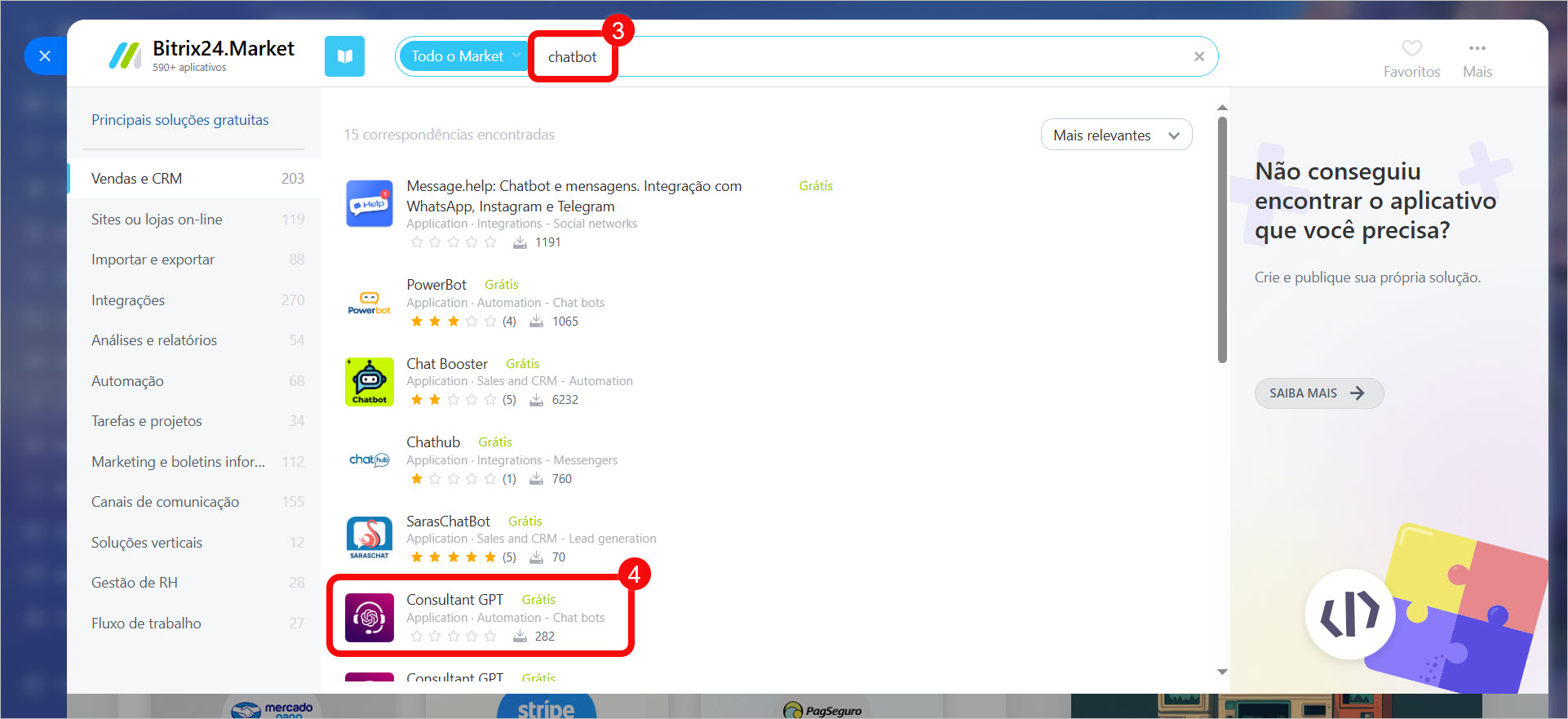Image resolution: width=1568 pixels, height=719 pixels.
Task: Select the Vendas e CRM category
Action: click(195, 179)
